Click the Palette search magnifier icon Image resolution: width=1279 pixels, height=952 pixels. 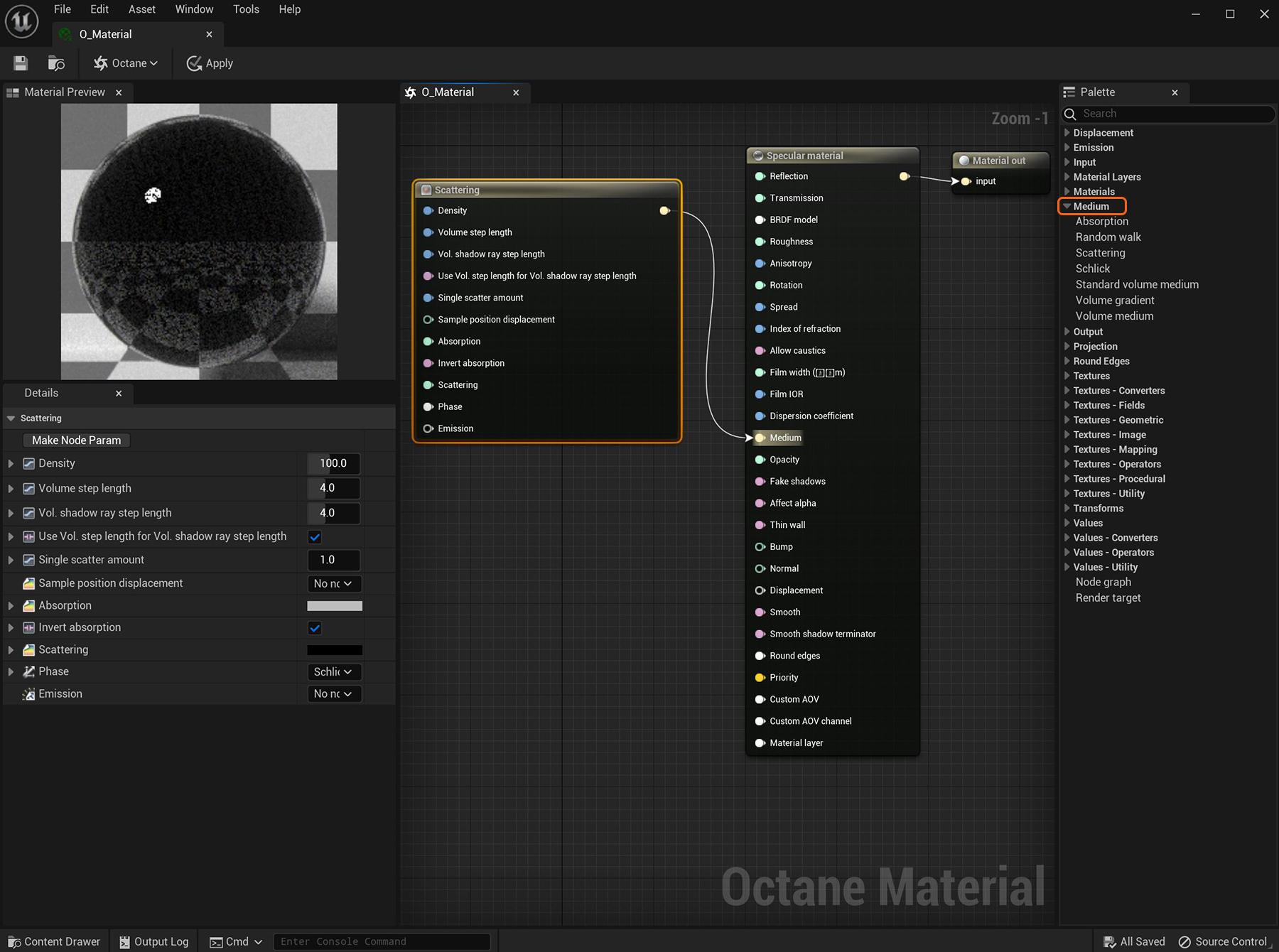[1070, 114]
